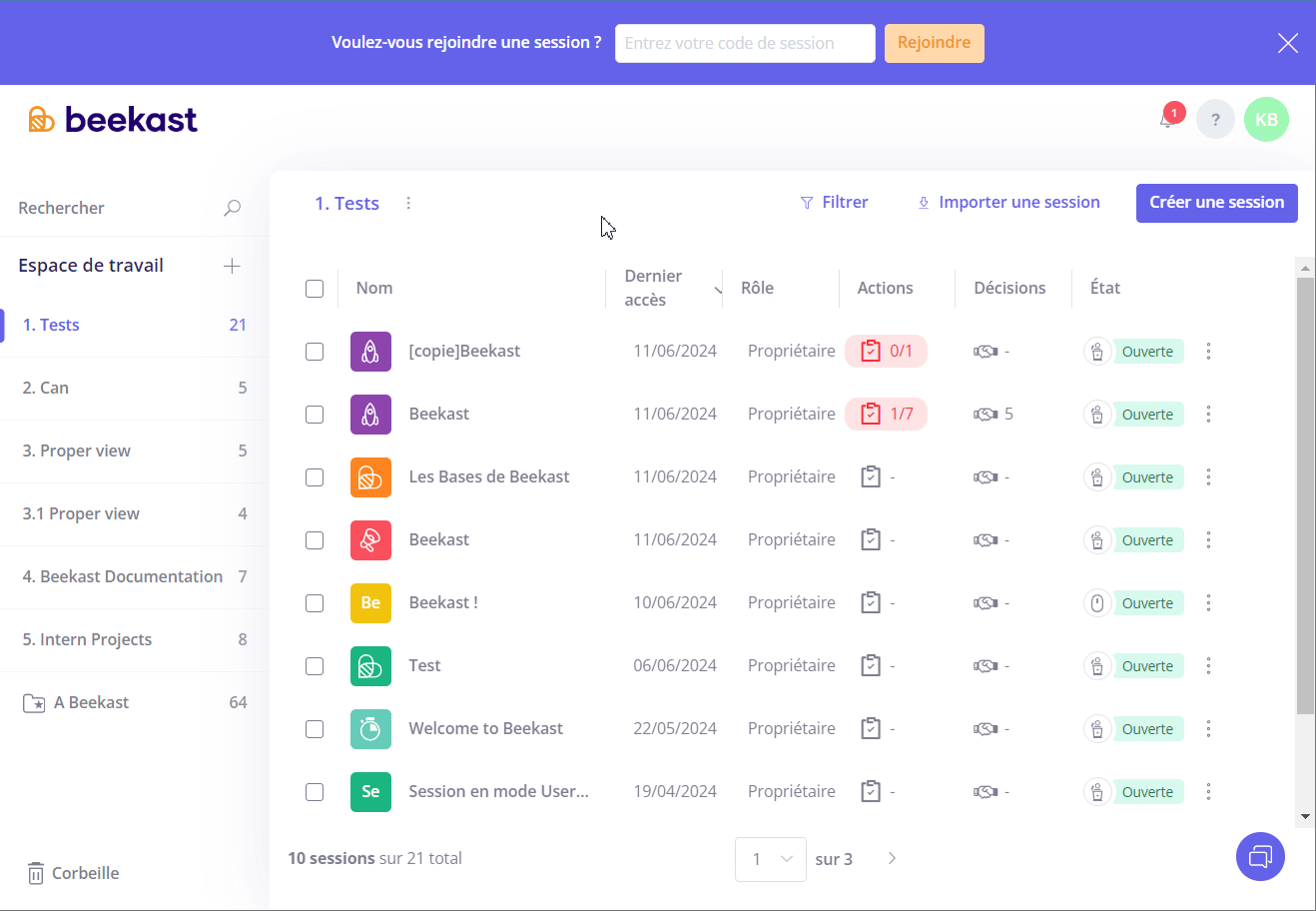This screenshot has width=1316, height=911.
Task: Open the chat support bubble icon
Action: [1260, 857]
